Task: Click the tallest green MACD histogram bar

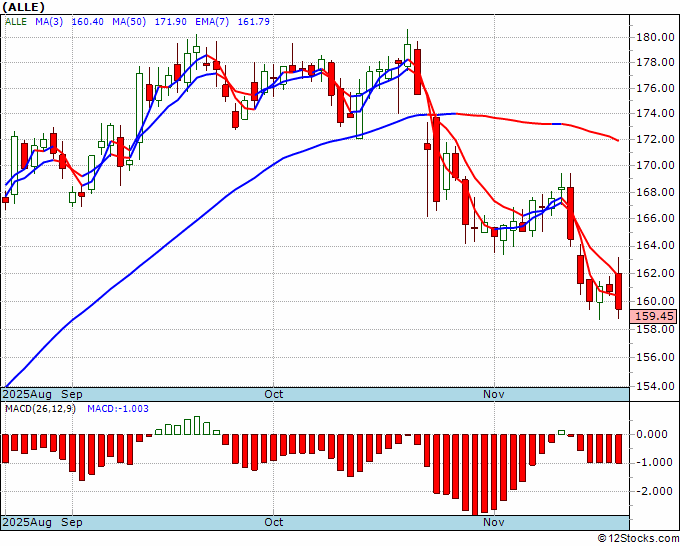Action: (x=197, y=425)
